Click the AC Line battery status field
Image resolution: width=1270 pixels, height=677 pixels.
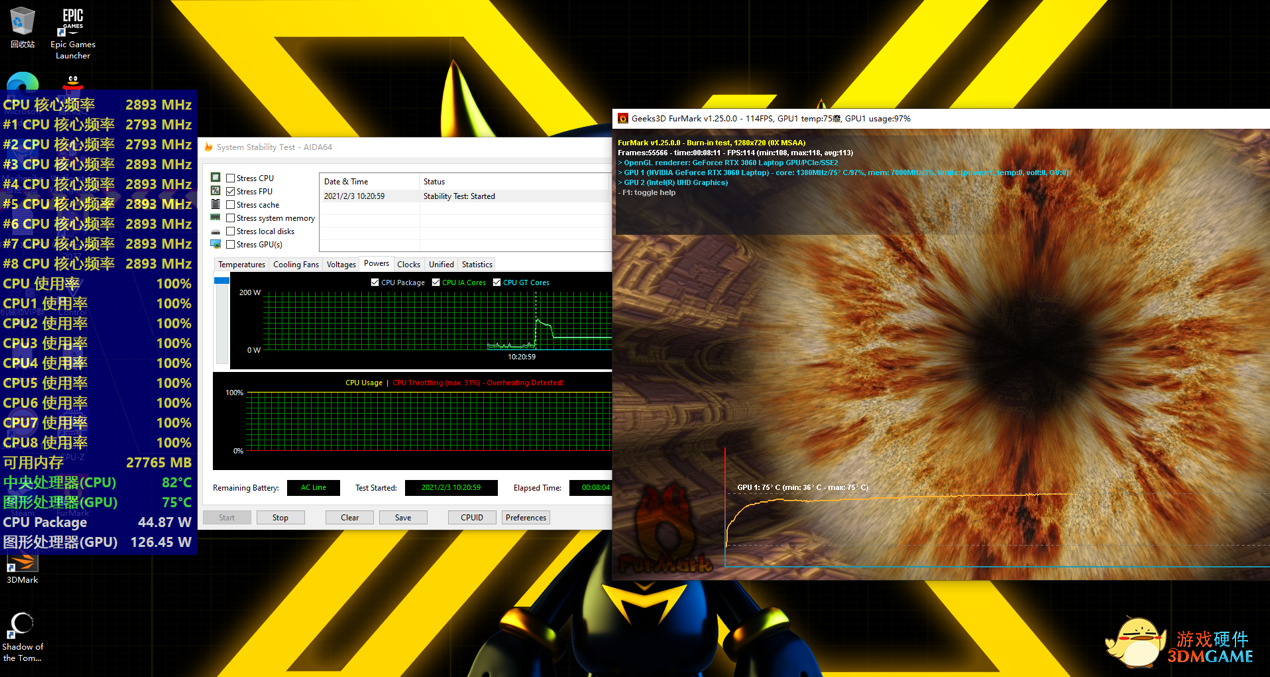pos(313,488)
